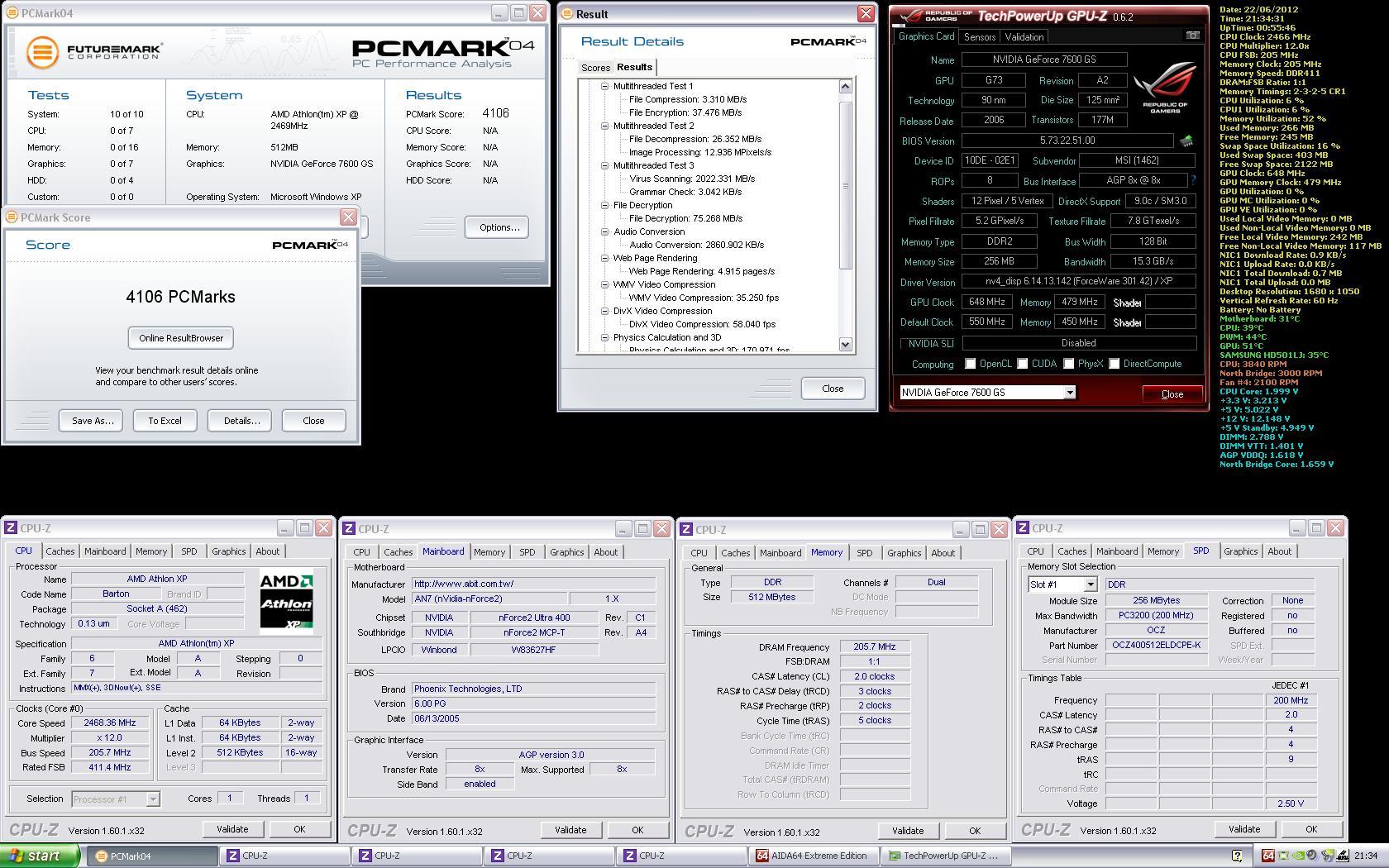
Task: Click Validate in CPU-Z SPD window
Action: [x=1243, y=829]
